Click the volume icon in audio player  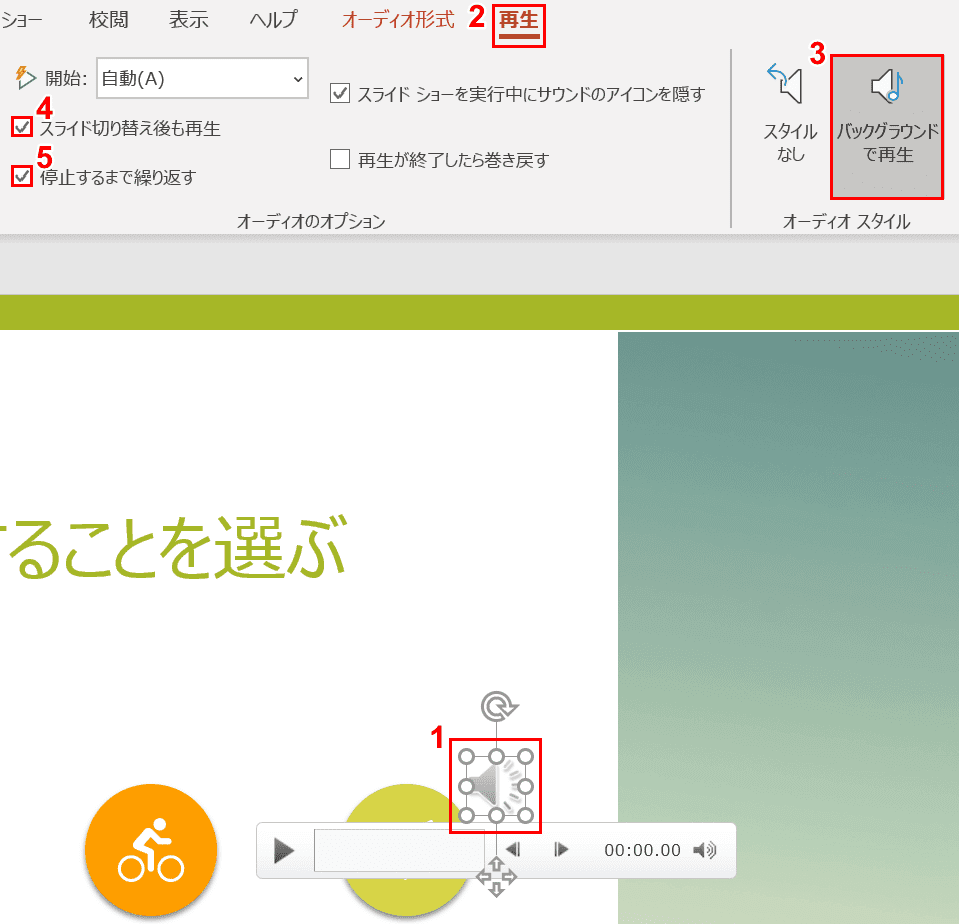pos(705,850)
